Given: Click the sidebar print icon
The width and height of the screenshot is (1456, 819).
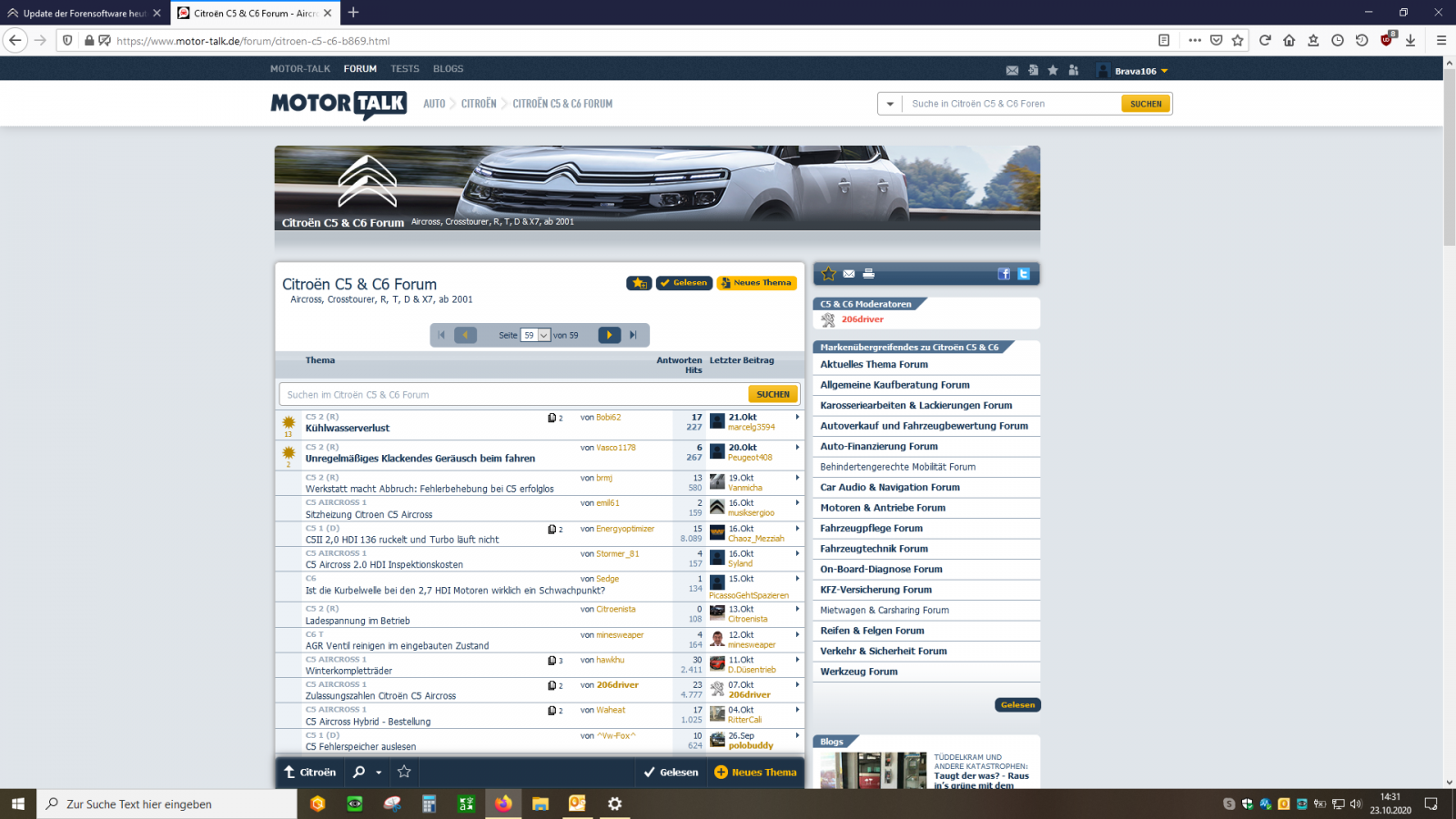Looking at the screenshot, I should [868, 274].
